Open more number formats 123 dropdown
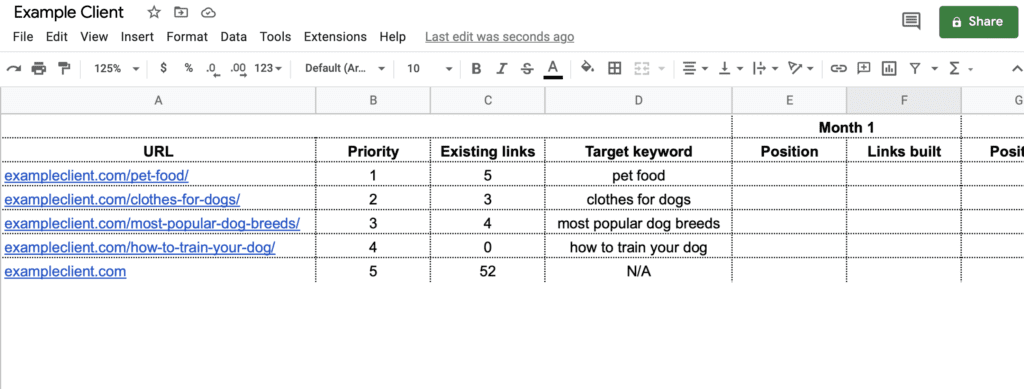The width and height of the screenshot is (1024, 389). point(268,69)
